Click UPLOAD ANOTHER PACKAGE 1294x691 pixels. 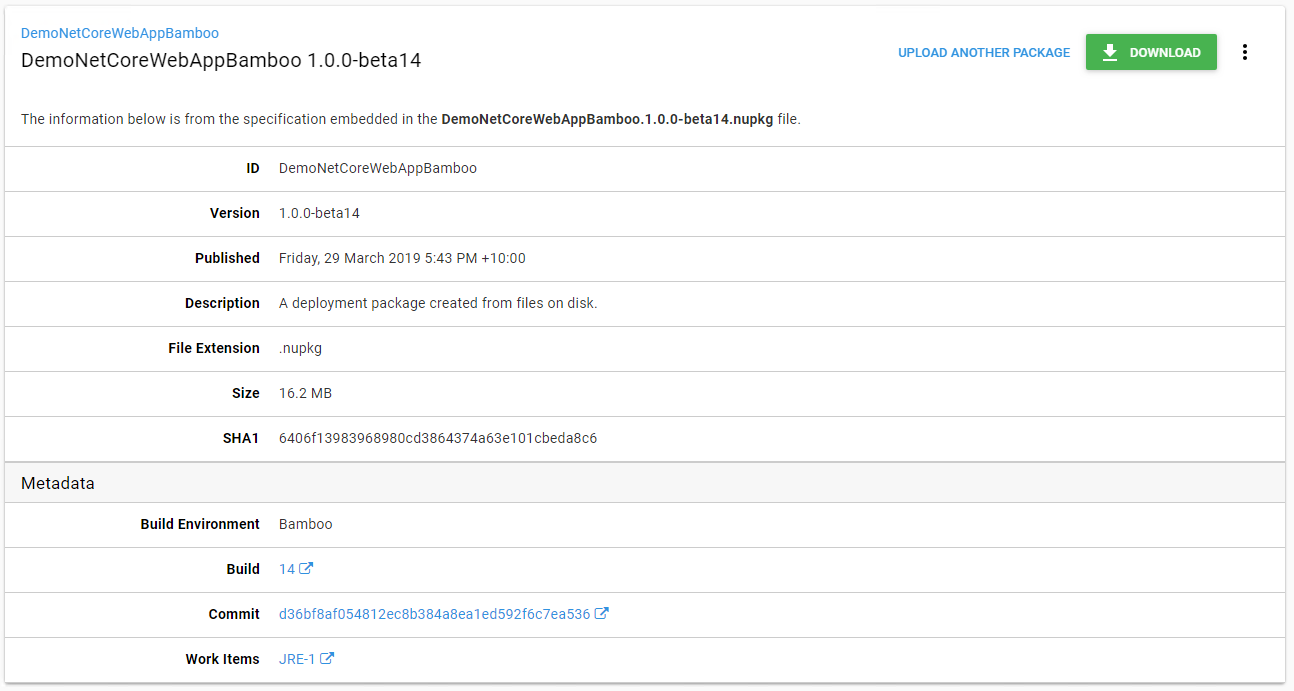coord(983,52)
